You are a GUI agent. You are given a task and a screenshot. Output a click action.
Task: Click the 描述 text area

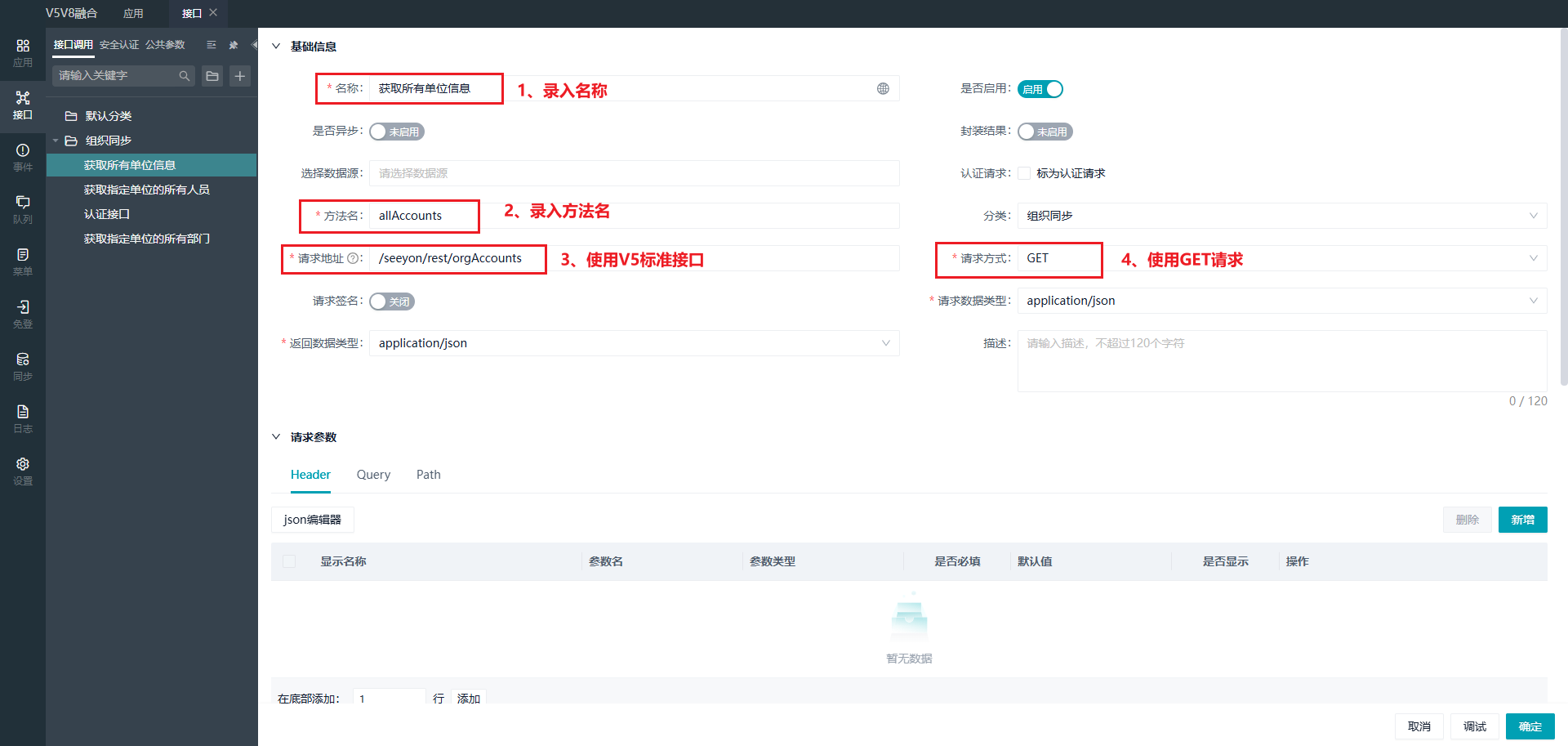click(1282, 361)
